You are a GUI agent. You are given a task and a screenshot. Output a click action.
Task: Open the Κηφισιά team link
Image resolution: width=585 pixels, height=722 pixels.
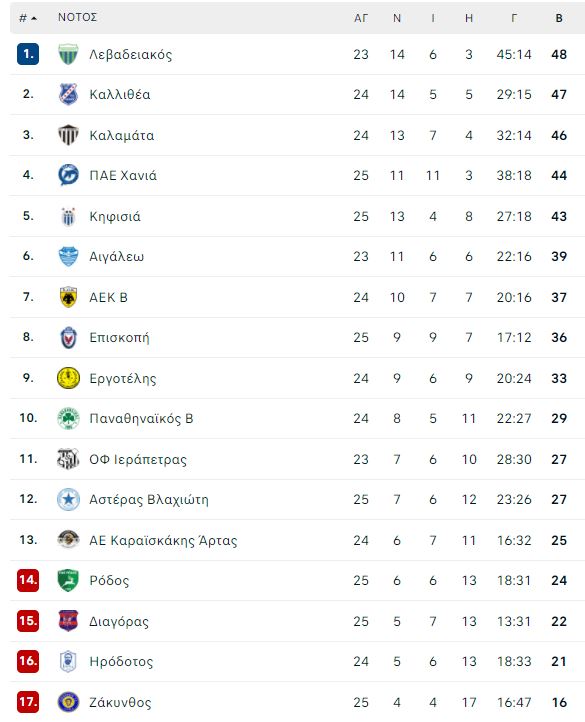coord(115,216)
